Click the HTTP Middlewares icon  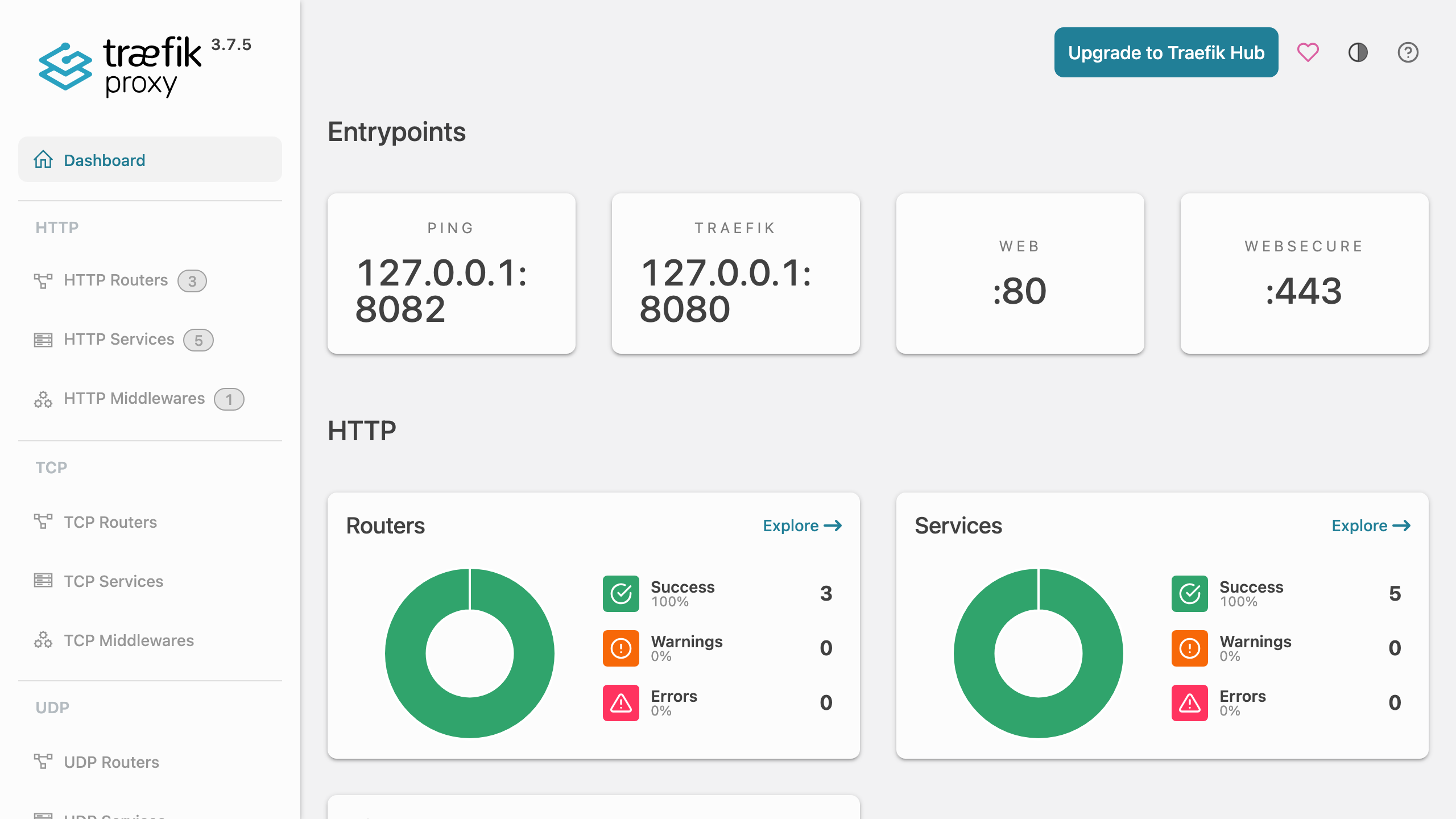43,399
